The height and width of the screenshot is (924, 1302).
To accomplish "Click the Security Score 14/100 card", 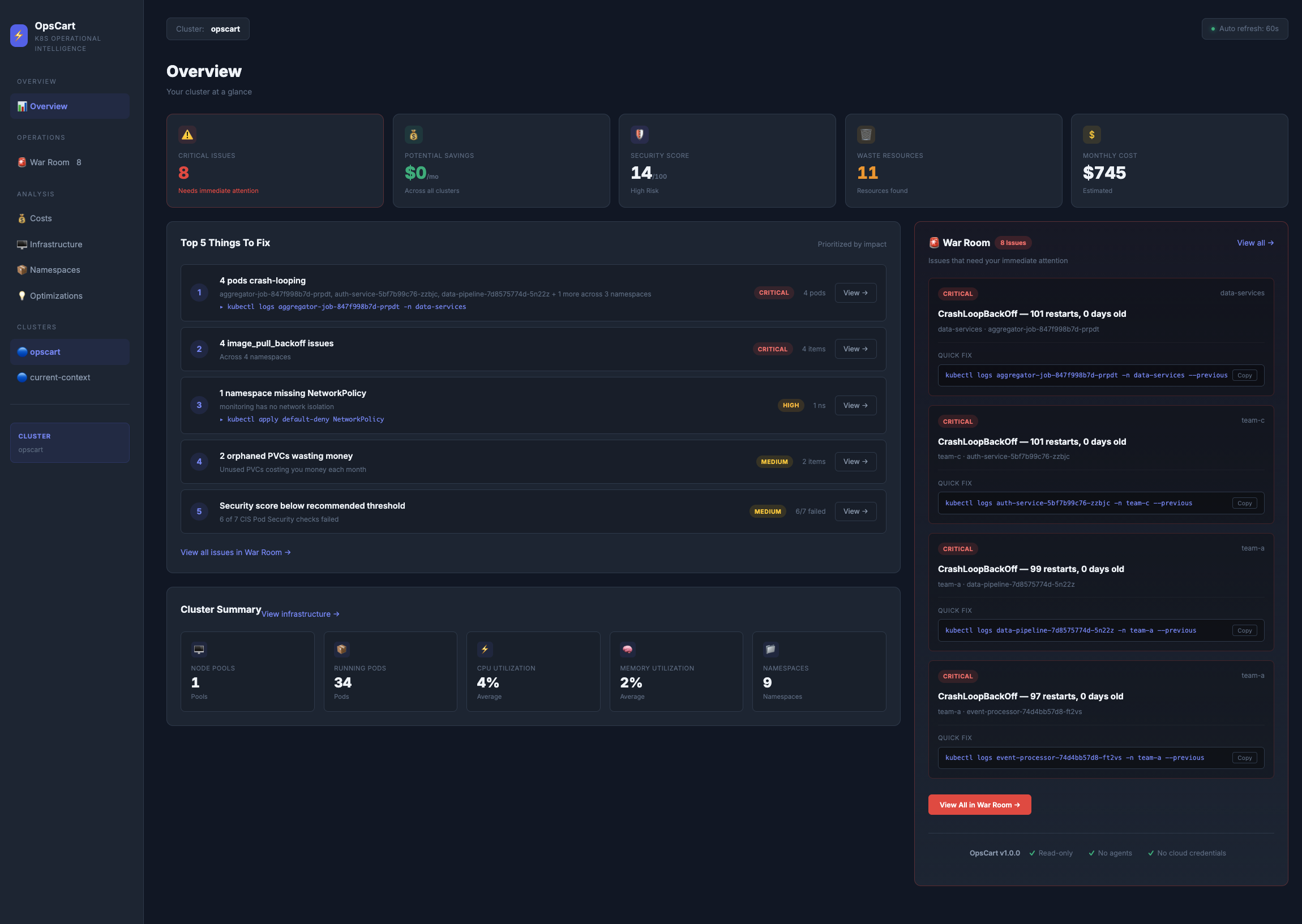I will (x=727, y=161).
